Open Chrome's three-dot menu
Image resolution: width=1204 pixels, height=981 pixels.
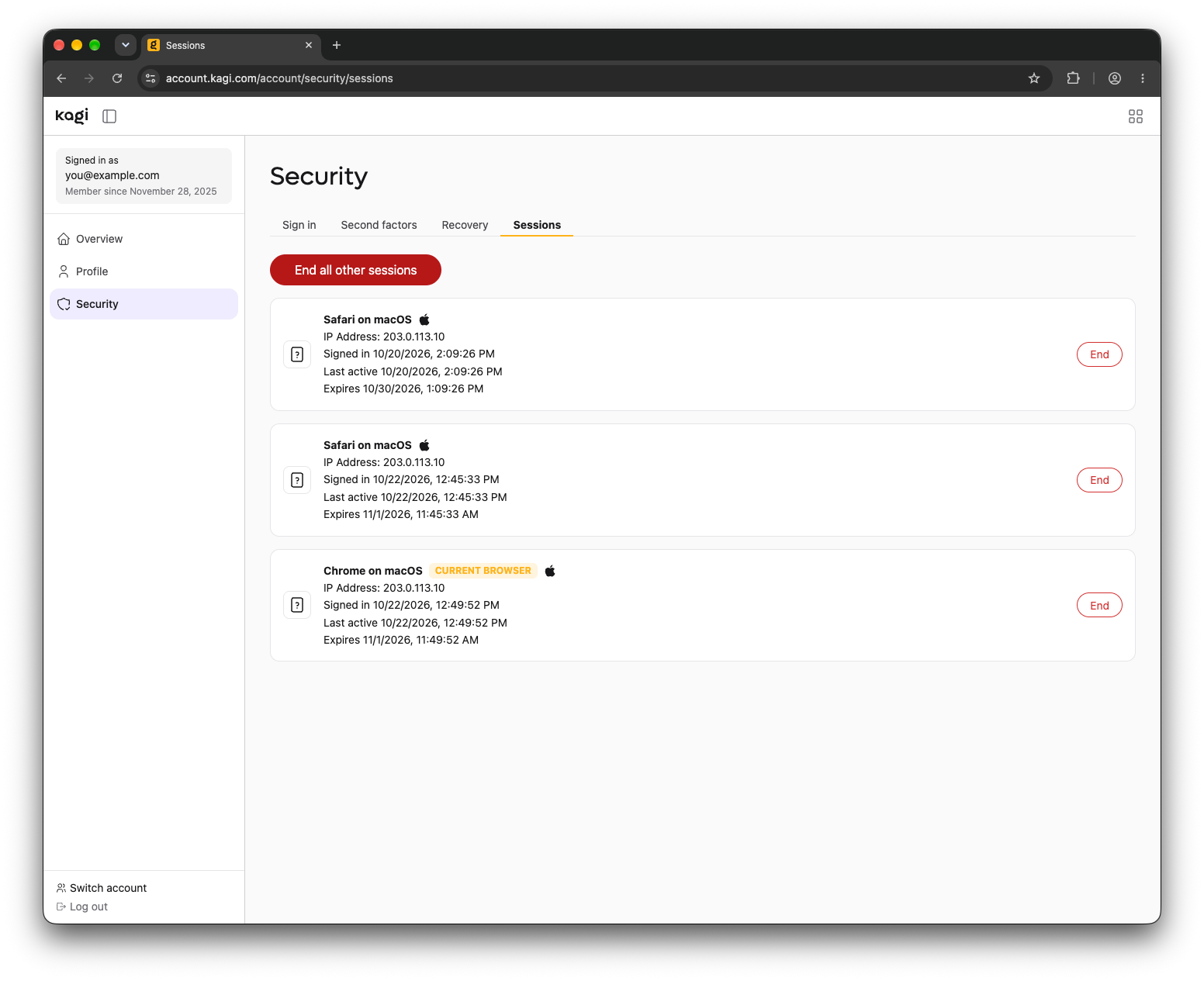click(1142, 78)
